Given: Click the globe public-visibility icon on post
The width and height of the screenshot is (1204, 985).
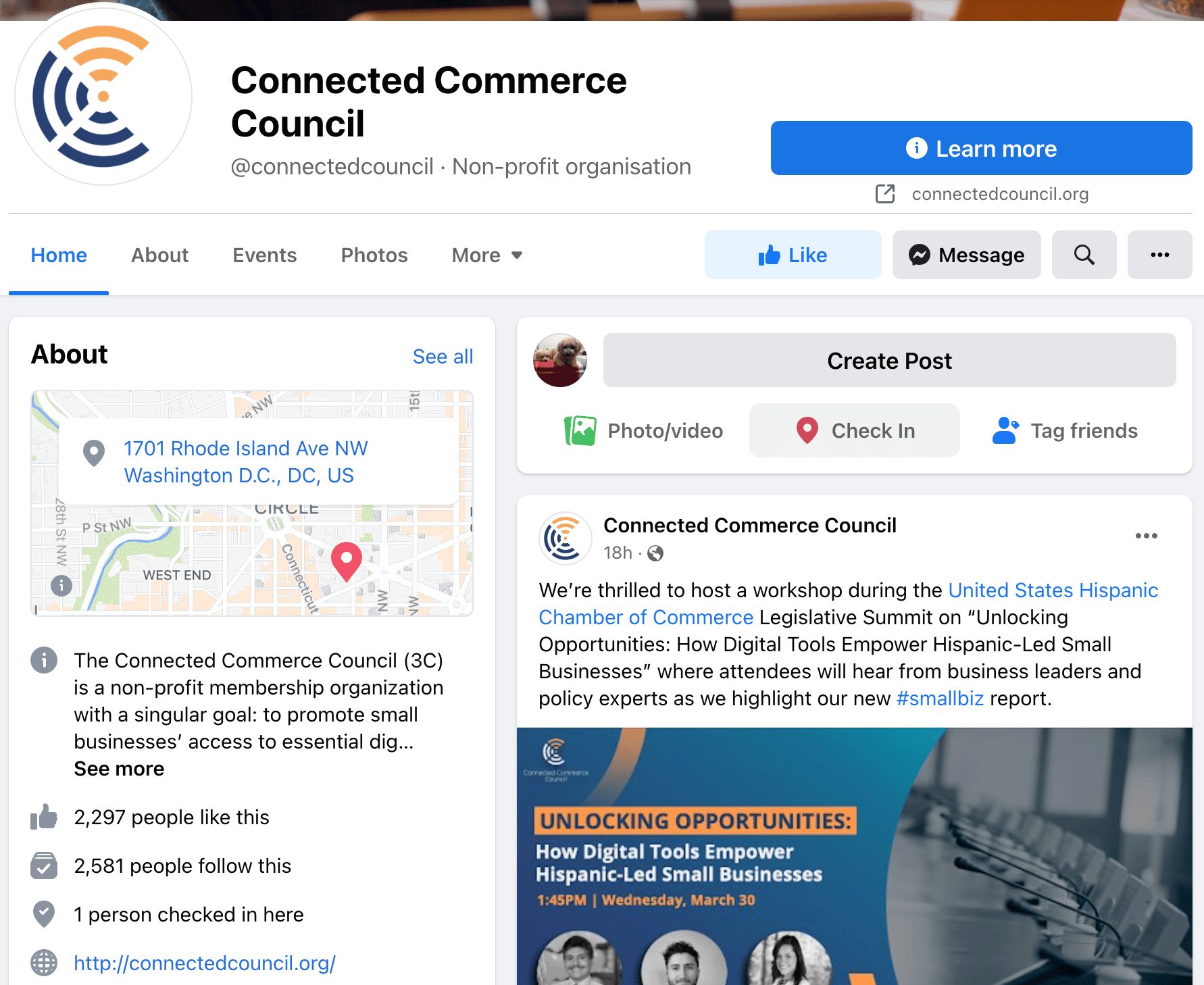Looking at the screenshot, I should coord(655,553).
